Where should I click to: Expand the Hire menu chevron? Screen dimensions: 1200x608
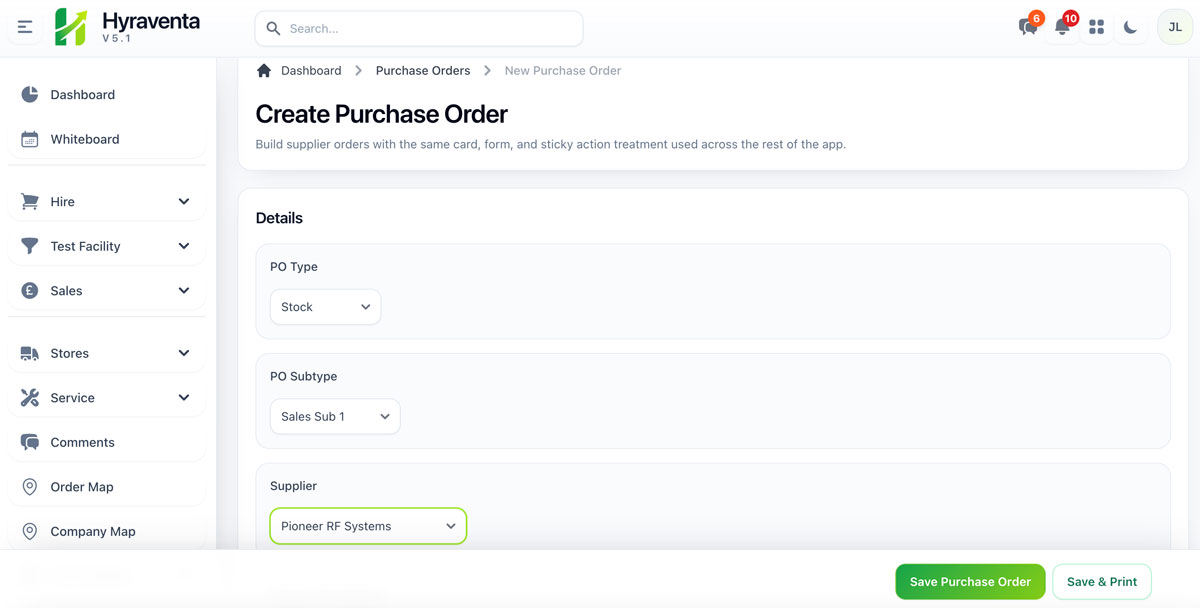184,202
